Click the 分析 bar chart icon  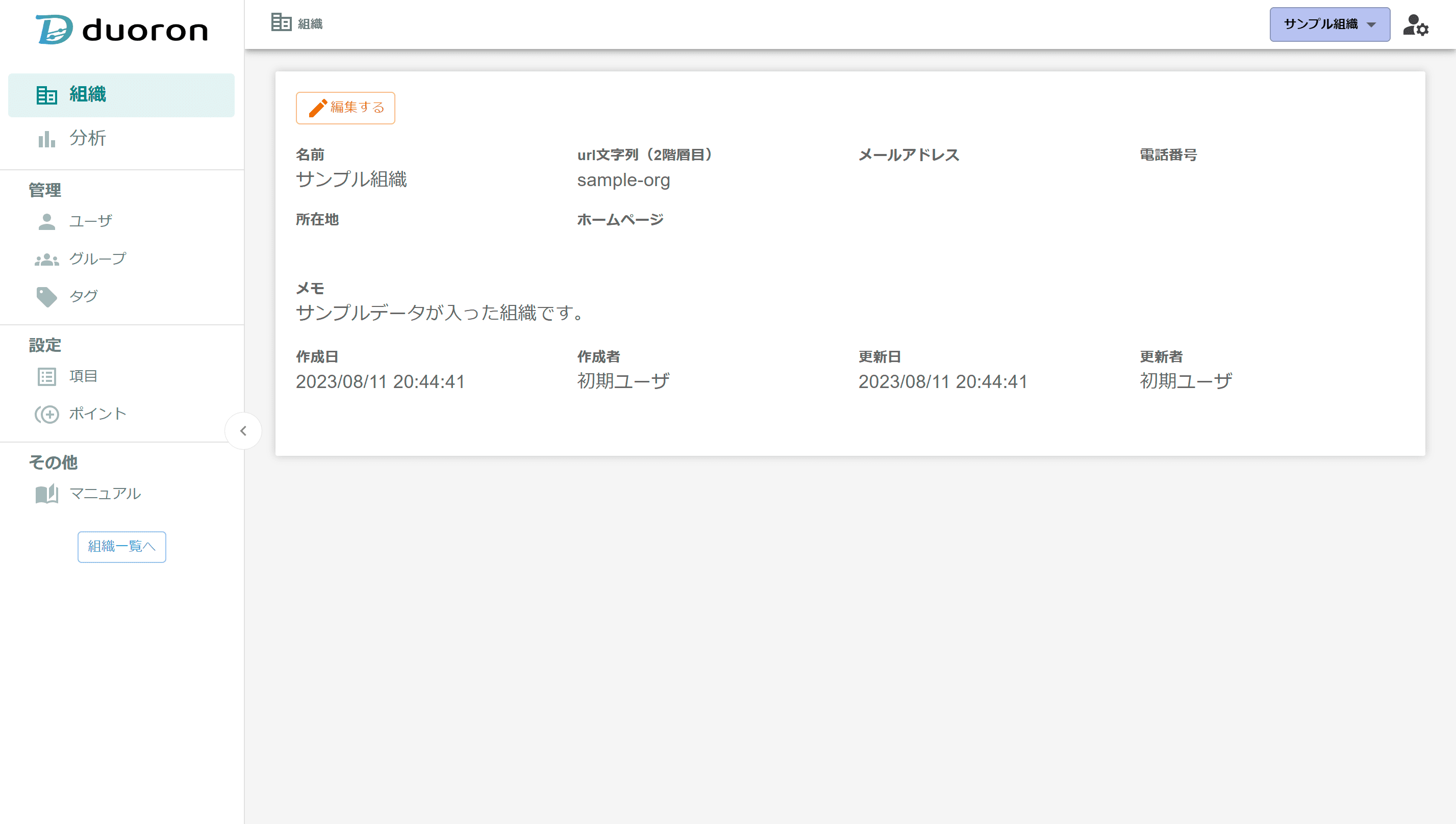click(x=46, y=139)
